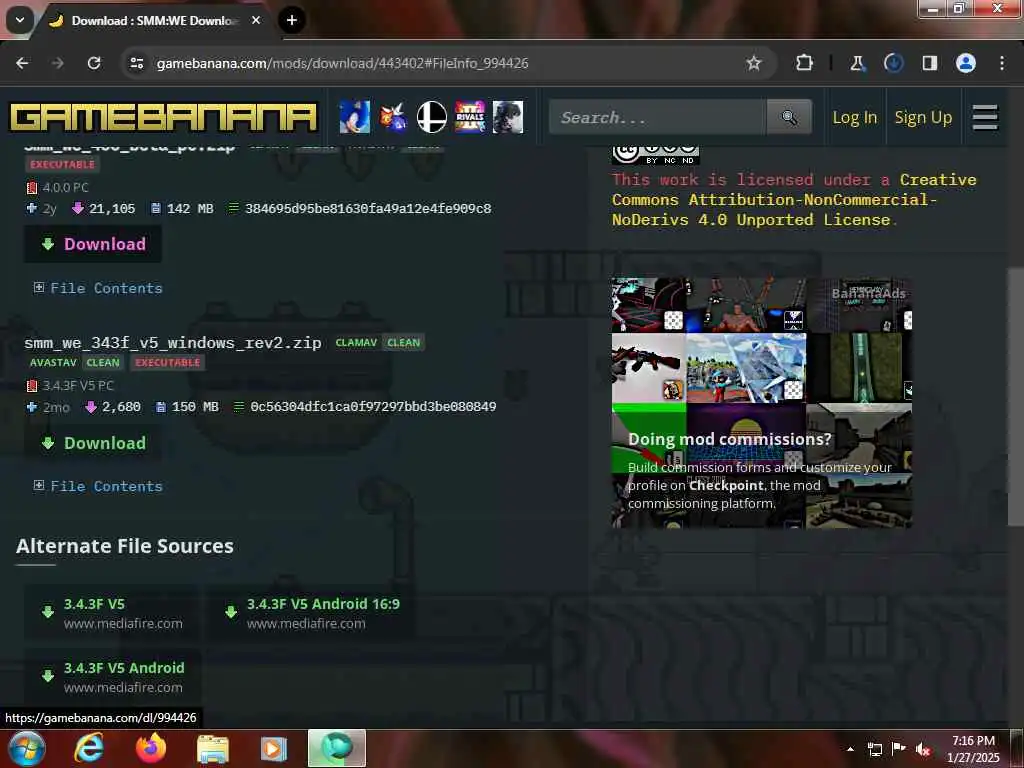This screenshot has width=1024, height=768.
Task: Select the MD5 hash 0c56304dfc1ca0f97297bbd3be080849
Action: coord(373,407)
